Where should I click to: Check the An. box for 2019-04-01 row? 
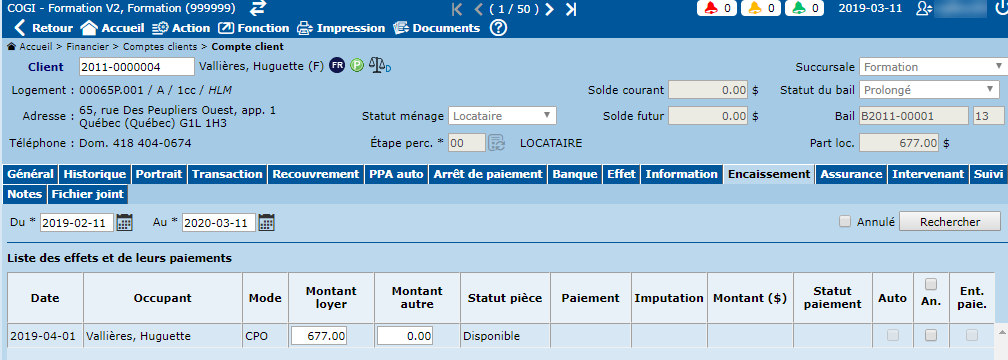tap(931, 335)
